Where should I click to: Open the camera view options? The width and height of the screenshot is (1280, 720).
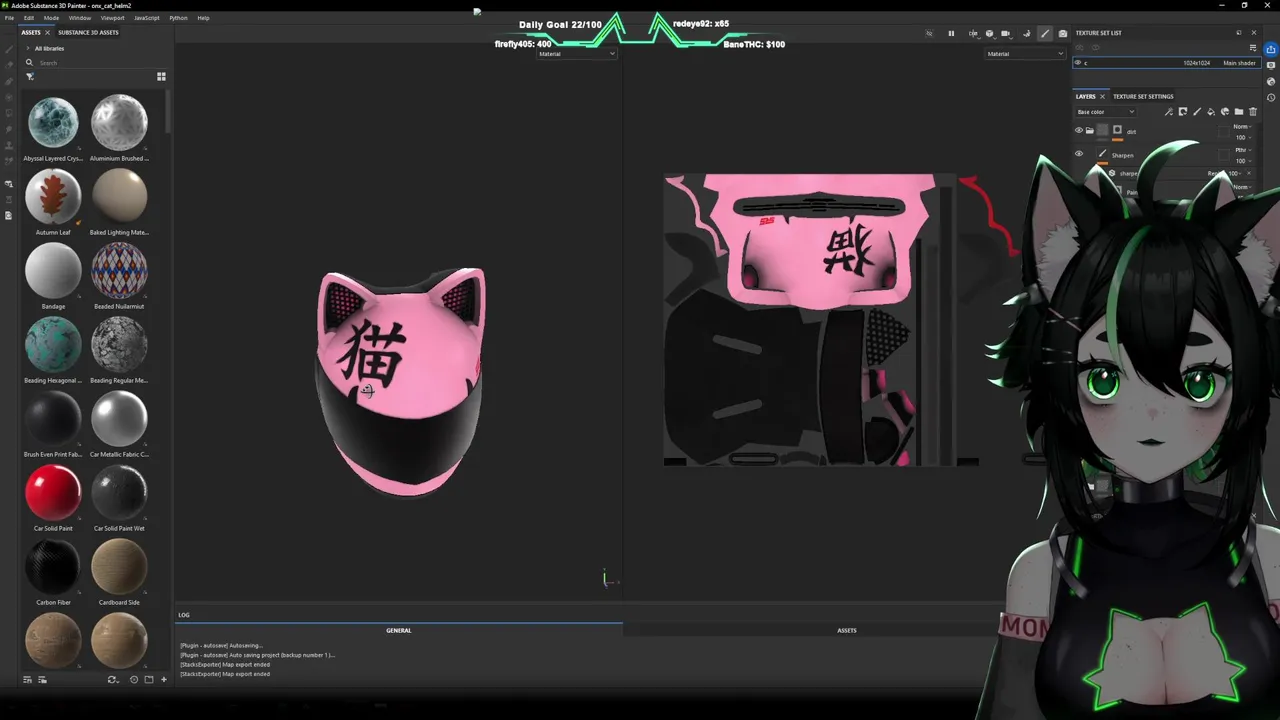(1006, 33)
